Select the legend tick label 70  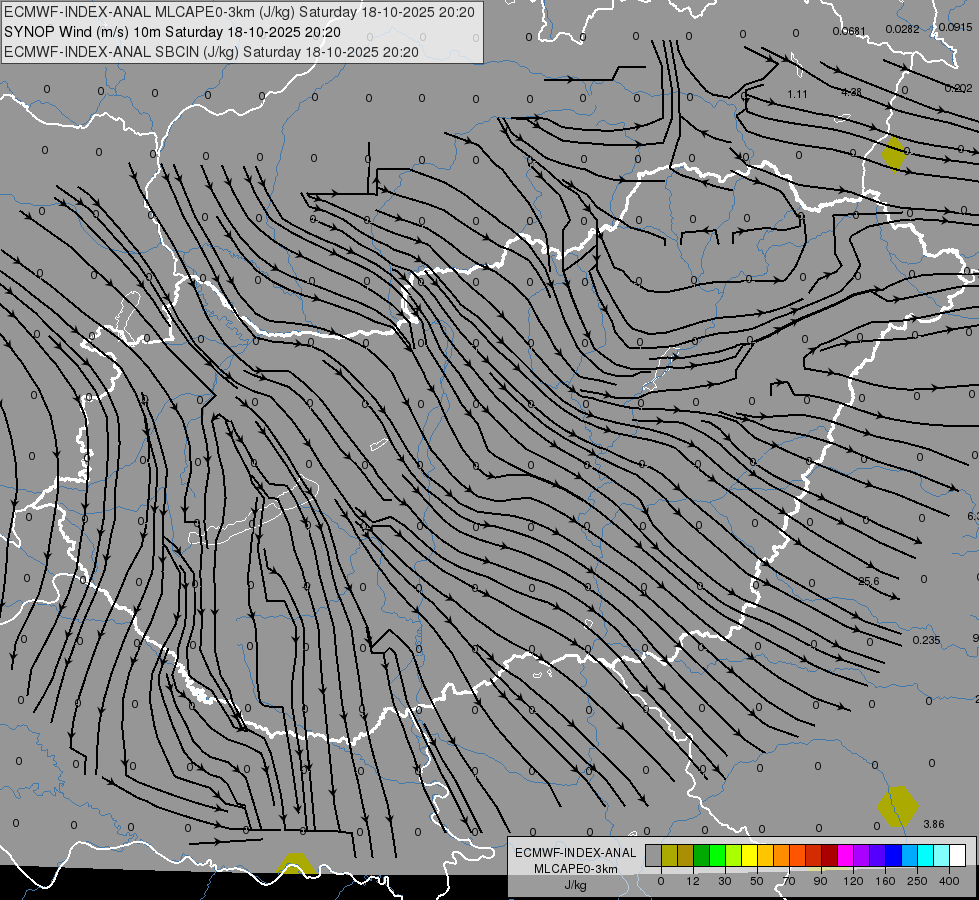point(789,881)
